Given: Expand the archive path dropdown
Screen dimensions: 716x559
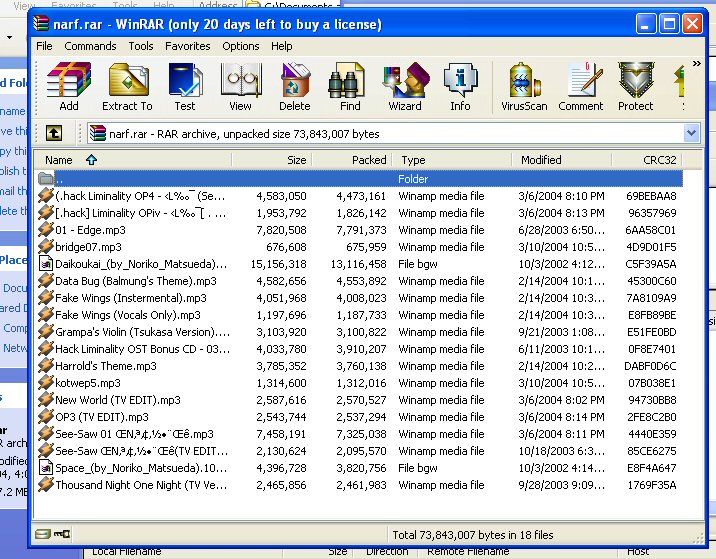Looking at the screenshot, I should (x=691, y=133).
